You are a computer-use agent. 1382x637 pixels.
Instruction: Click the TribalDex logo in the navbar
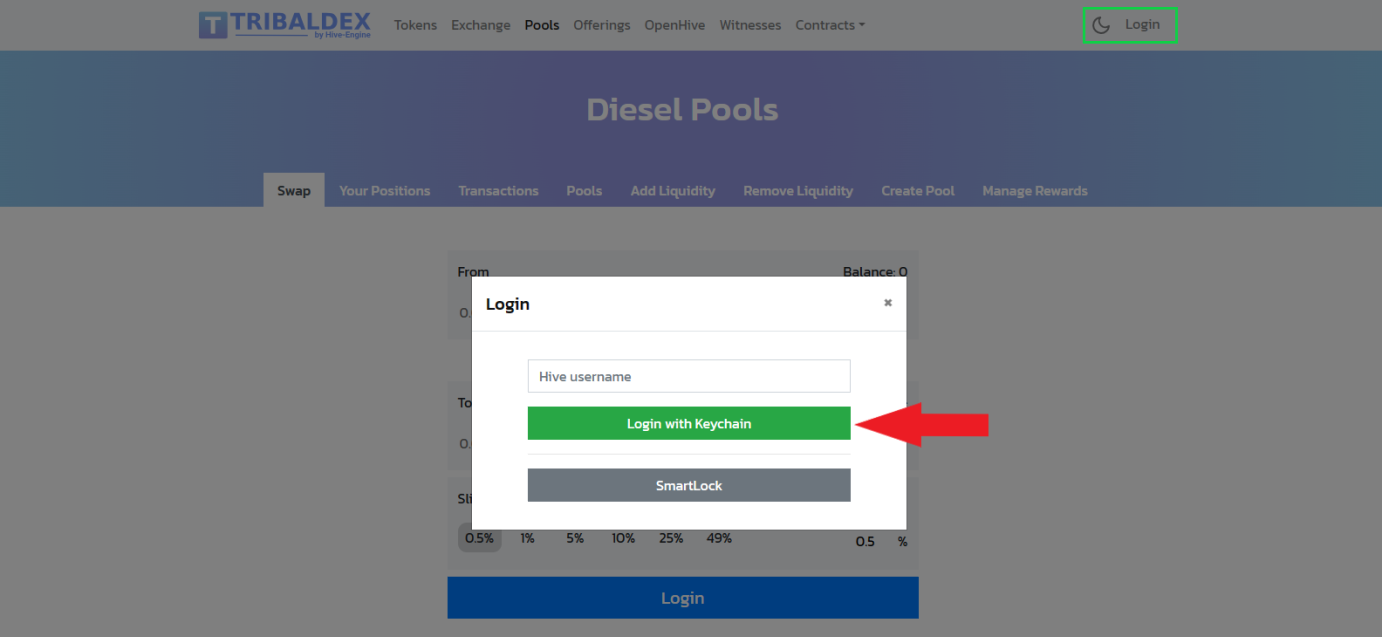(285, 25)
